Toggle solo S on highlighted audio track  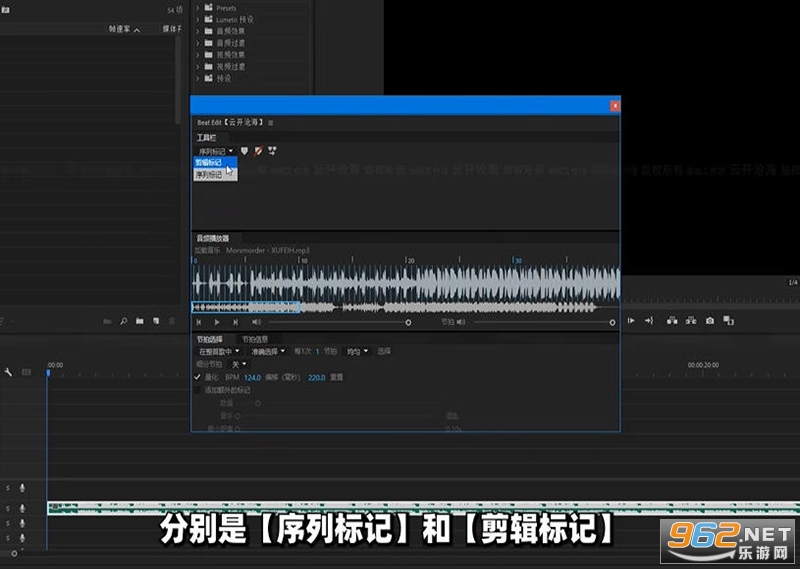point(8,508)
